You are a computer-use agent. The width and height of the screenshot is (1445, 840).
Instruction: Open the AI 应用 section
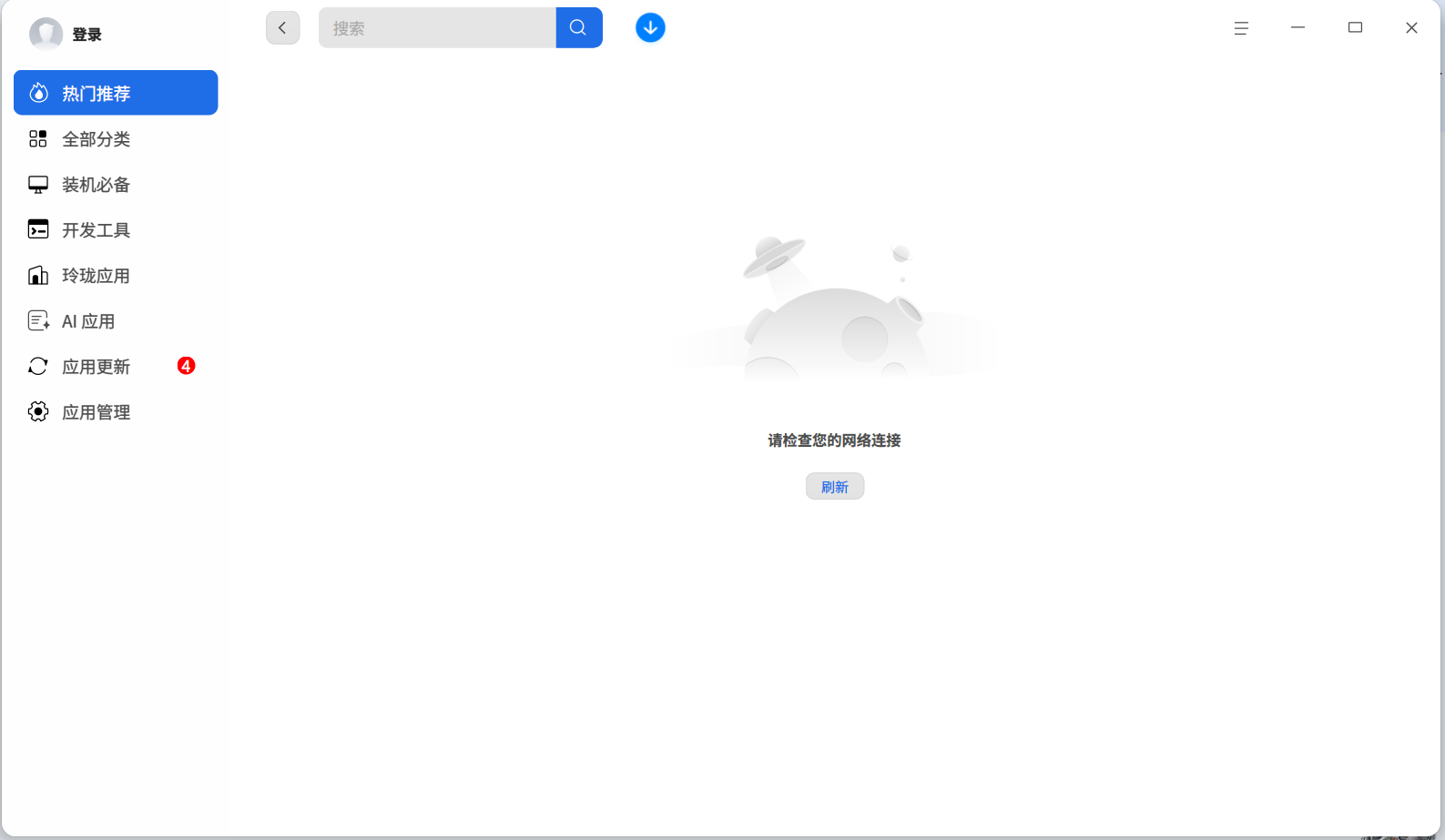[116, 320]
